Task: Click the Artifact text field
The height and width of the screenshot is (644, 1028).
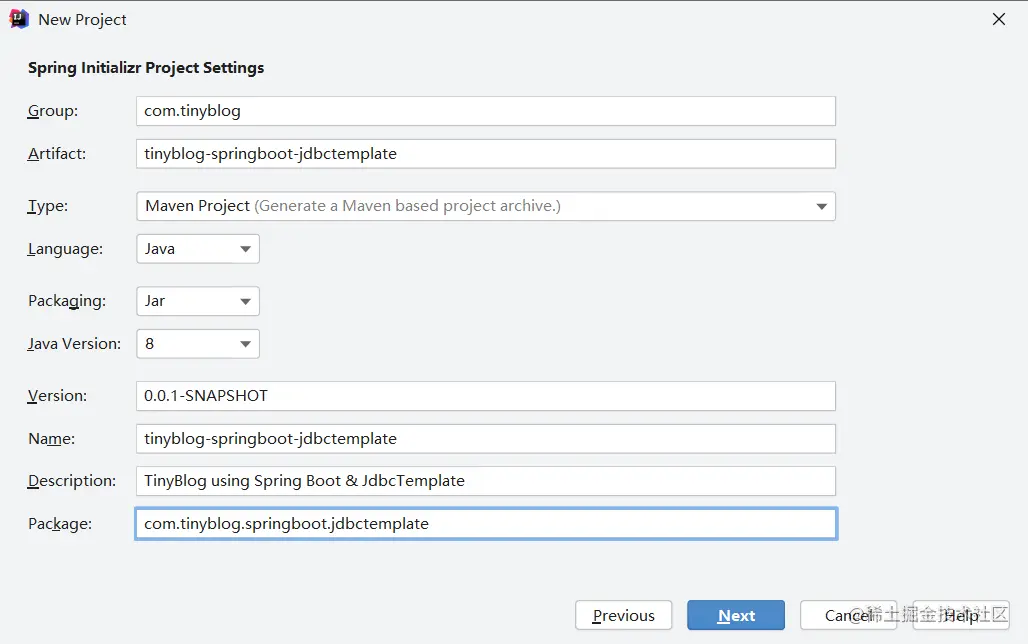Action: click(485, 154)
